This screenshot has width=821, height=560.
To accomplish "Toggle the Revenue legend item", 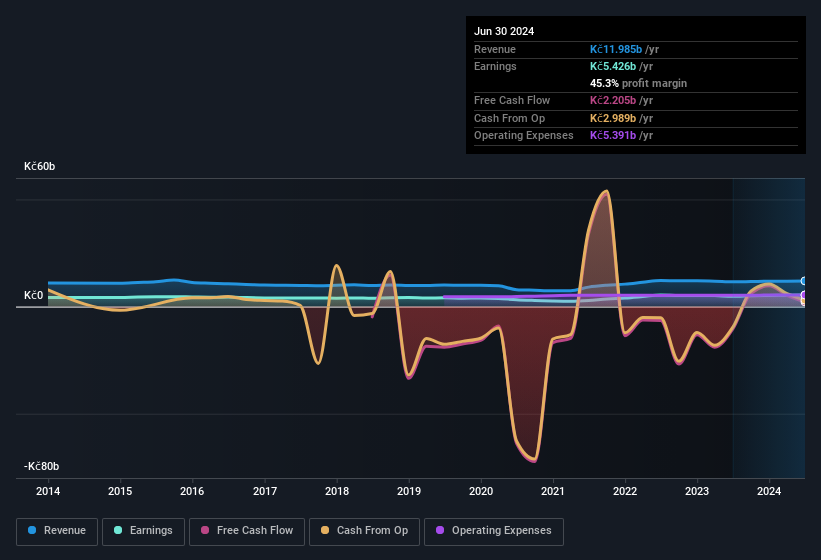I will (57, 530).
